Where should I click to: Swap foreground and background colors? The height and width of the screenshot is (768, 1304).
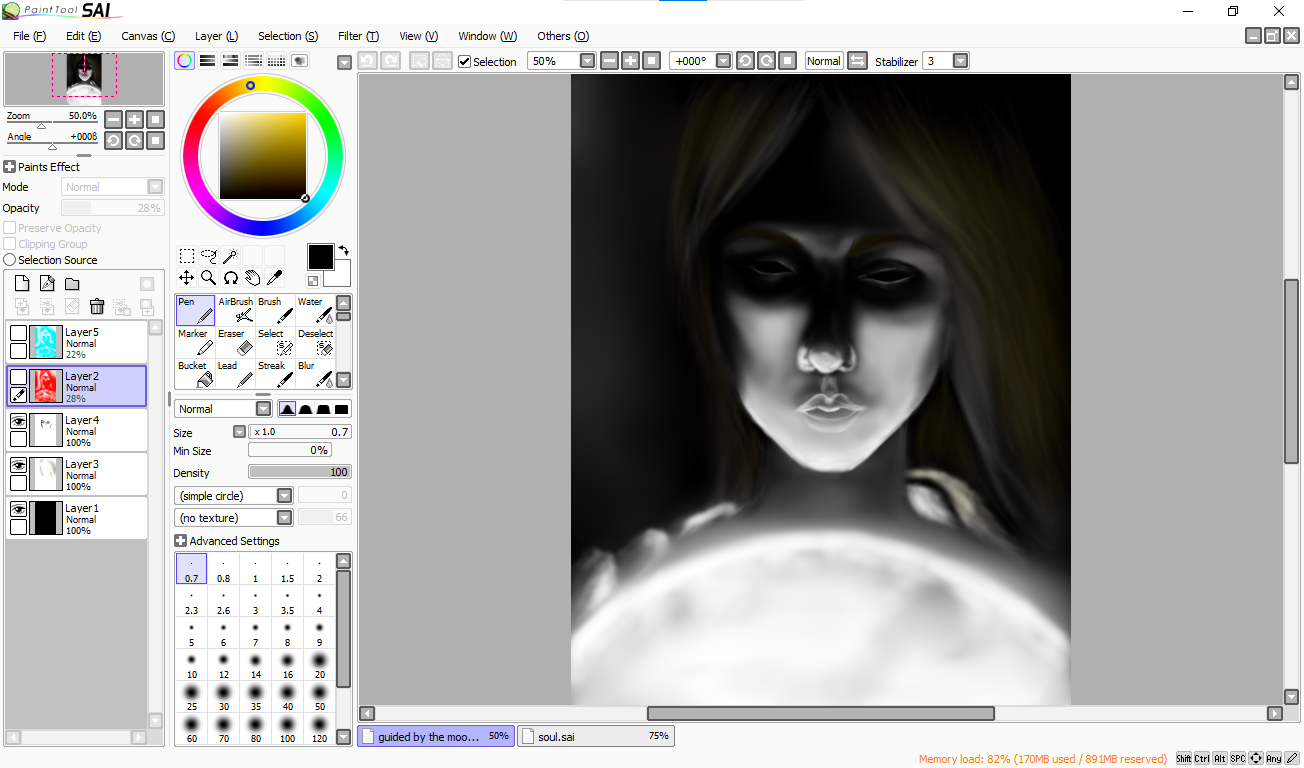(x=343, y=251)
